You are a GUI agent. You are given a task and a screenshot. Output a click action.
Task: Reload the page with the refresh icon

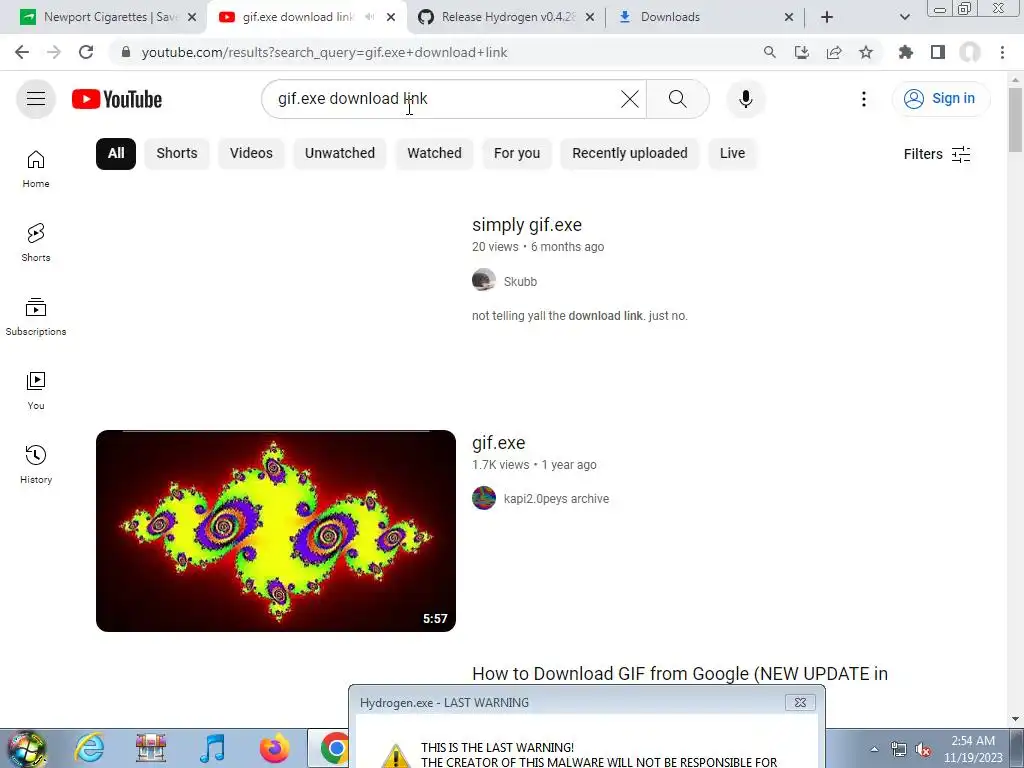pyautogui.click(x=86, y=52)
